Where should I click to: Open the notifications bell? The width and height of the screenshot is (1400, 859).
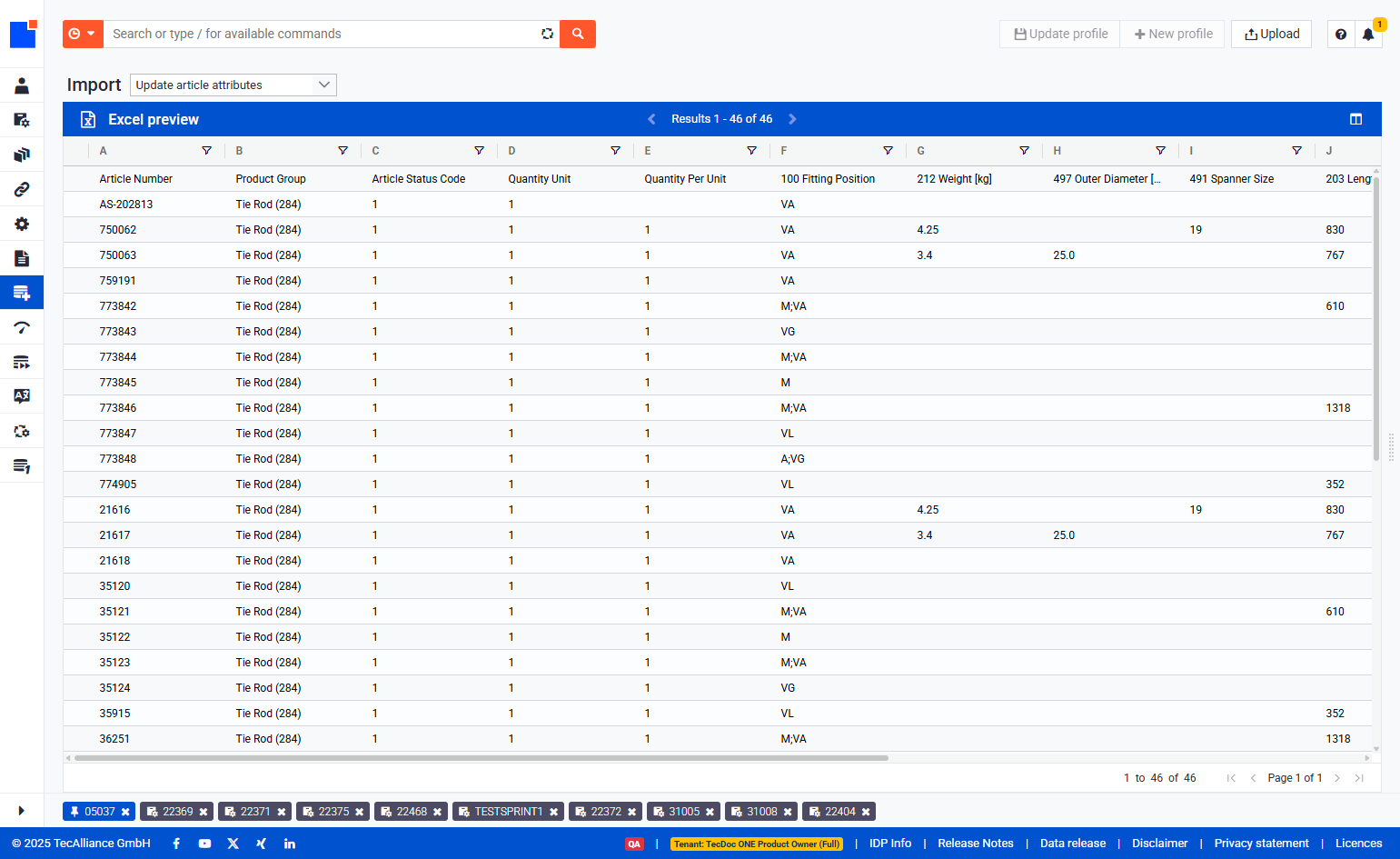point(1368,34)
